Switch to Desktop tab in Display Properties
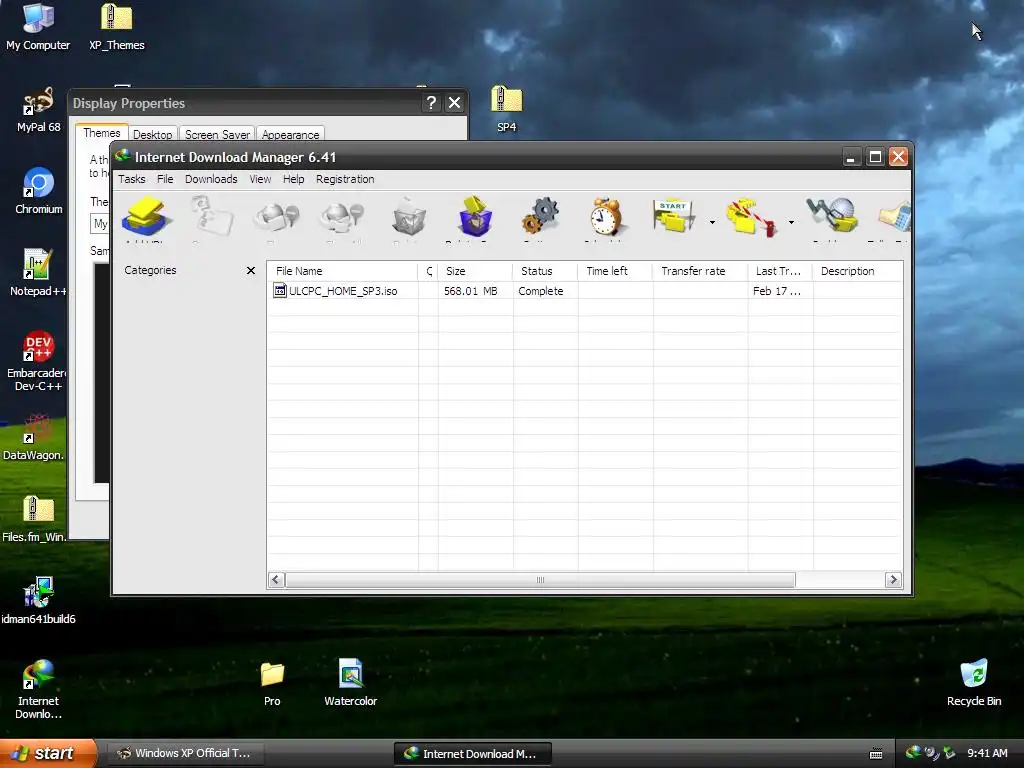1024x768 pixels. click(152, 135)
